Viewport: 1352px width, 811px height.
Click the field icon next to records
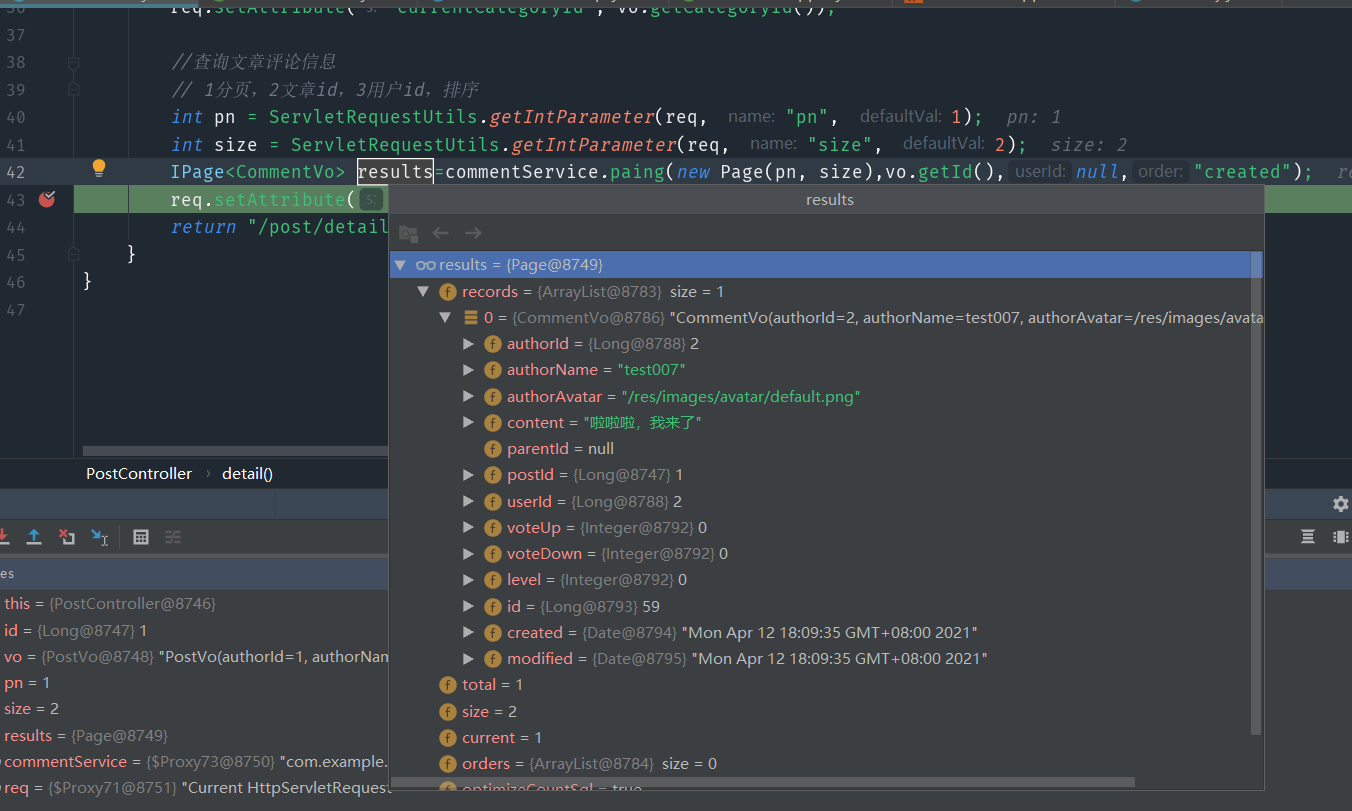pyautogui.click(x=448, y=292)
